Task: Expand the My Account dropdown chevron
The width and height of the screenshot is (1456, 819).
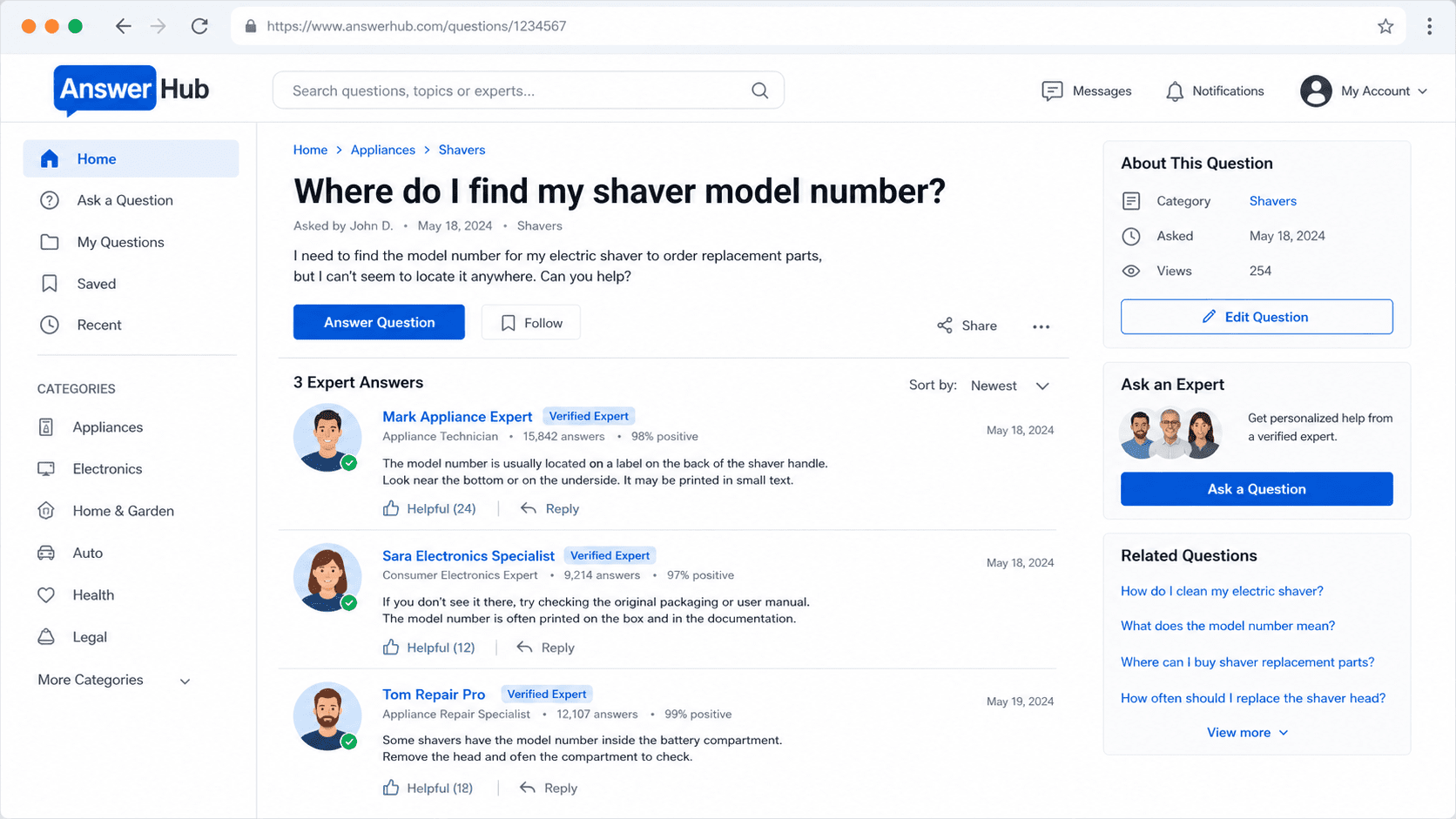Action: pyautogui.click(x=1423, y=91)
